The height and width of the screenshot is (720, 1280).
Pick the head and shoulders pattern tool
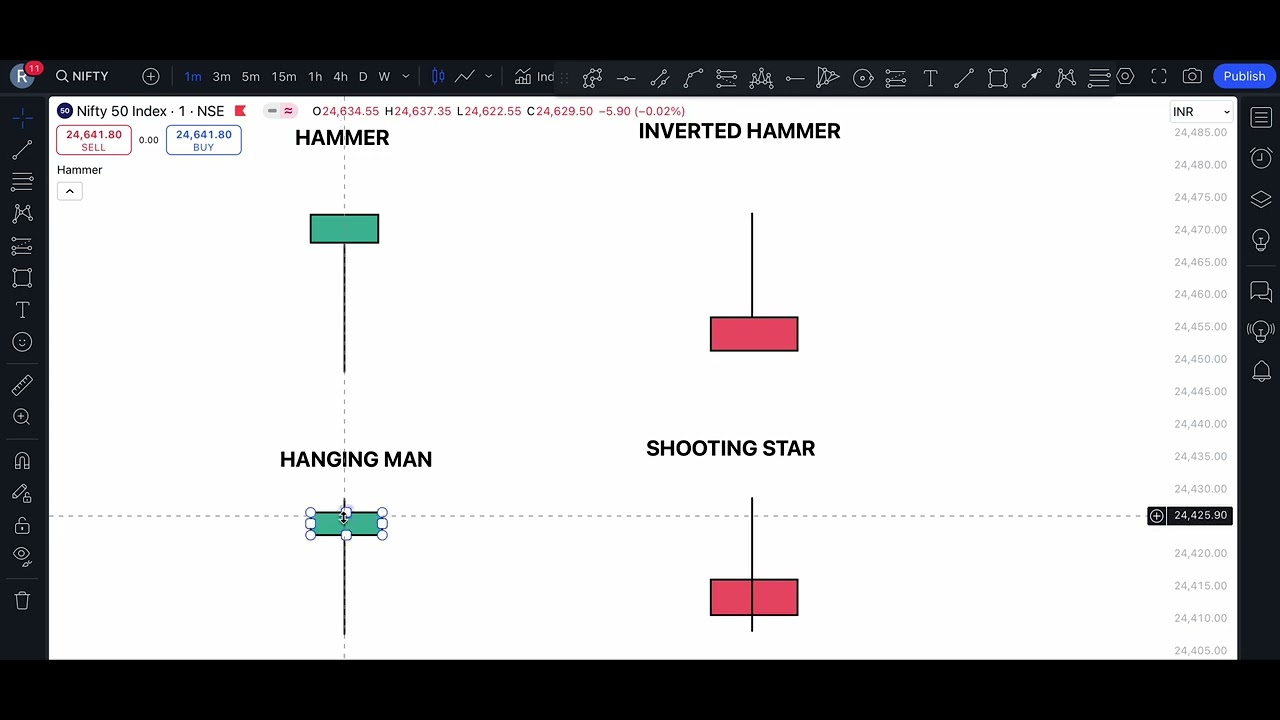tap(761, 77)
